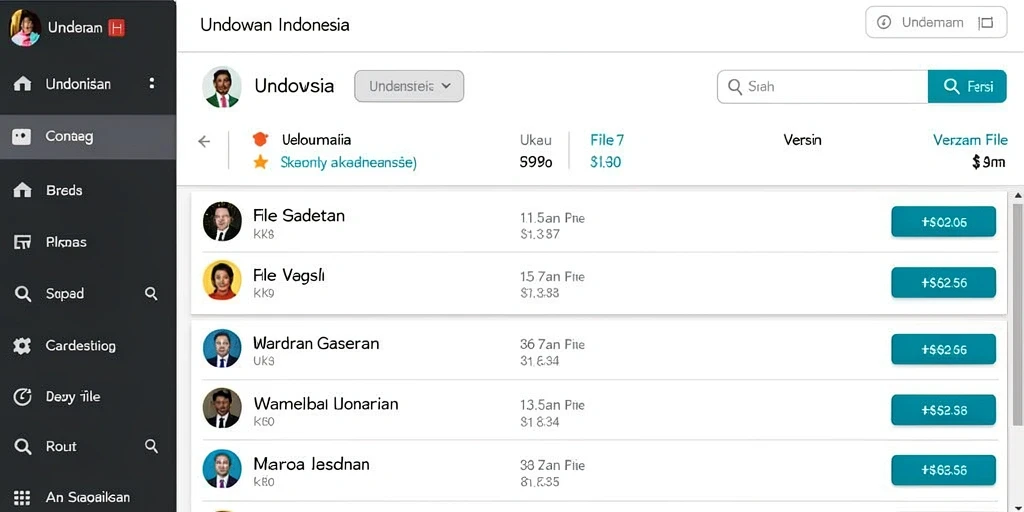The image size is (1024, 512).
Task: Focus the Siah search input field
Action: [822, 86]
